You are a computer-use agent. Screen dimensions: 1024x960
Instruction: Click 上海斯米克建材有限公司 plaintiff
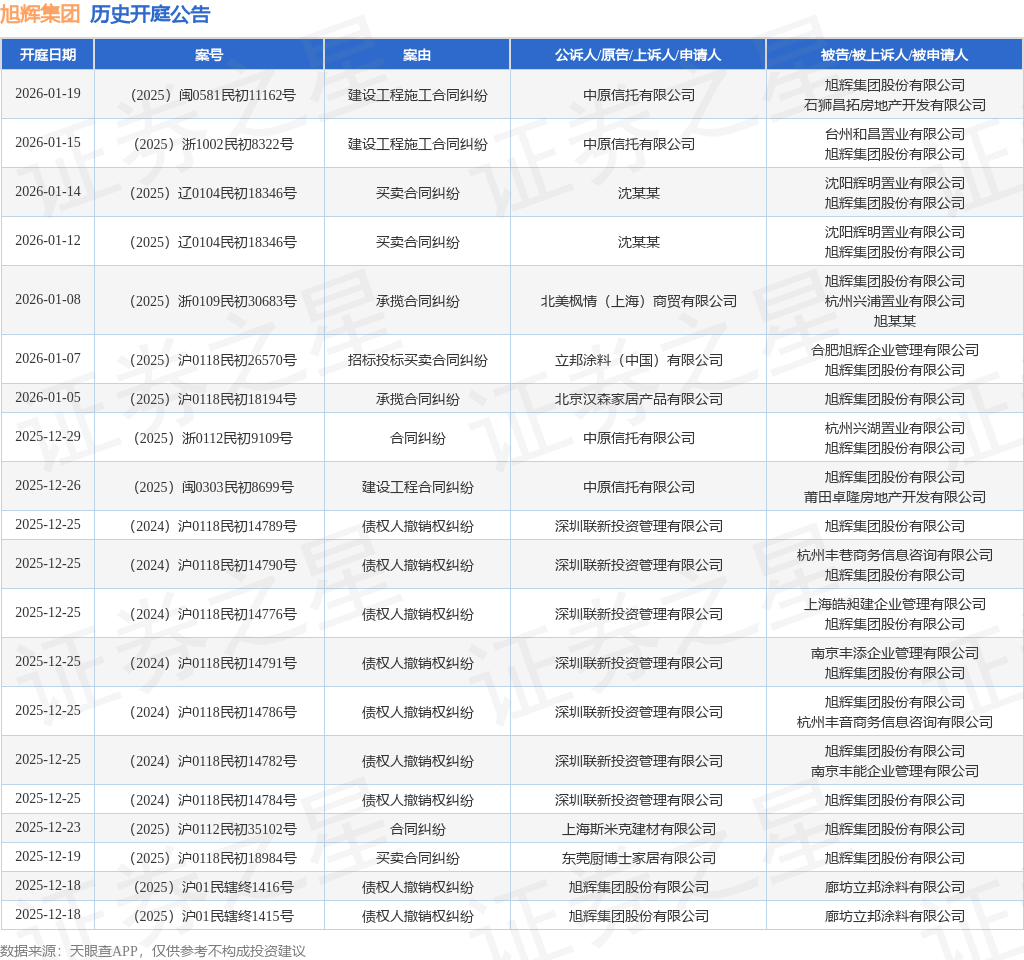[639, 829]
